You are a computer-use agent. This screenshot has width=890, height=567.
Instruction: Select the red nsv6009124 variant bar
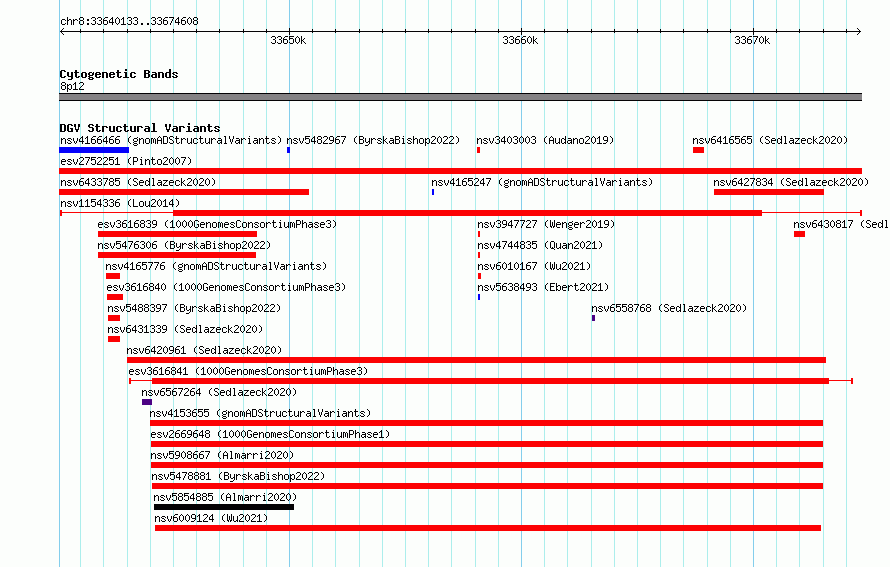pyautogui.click(x=488, y=528)
